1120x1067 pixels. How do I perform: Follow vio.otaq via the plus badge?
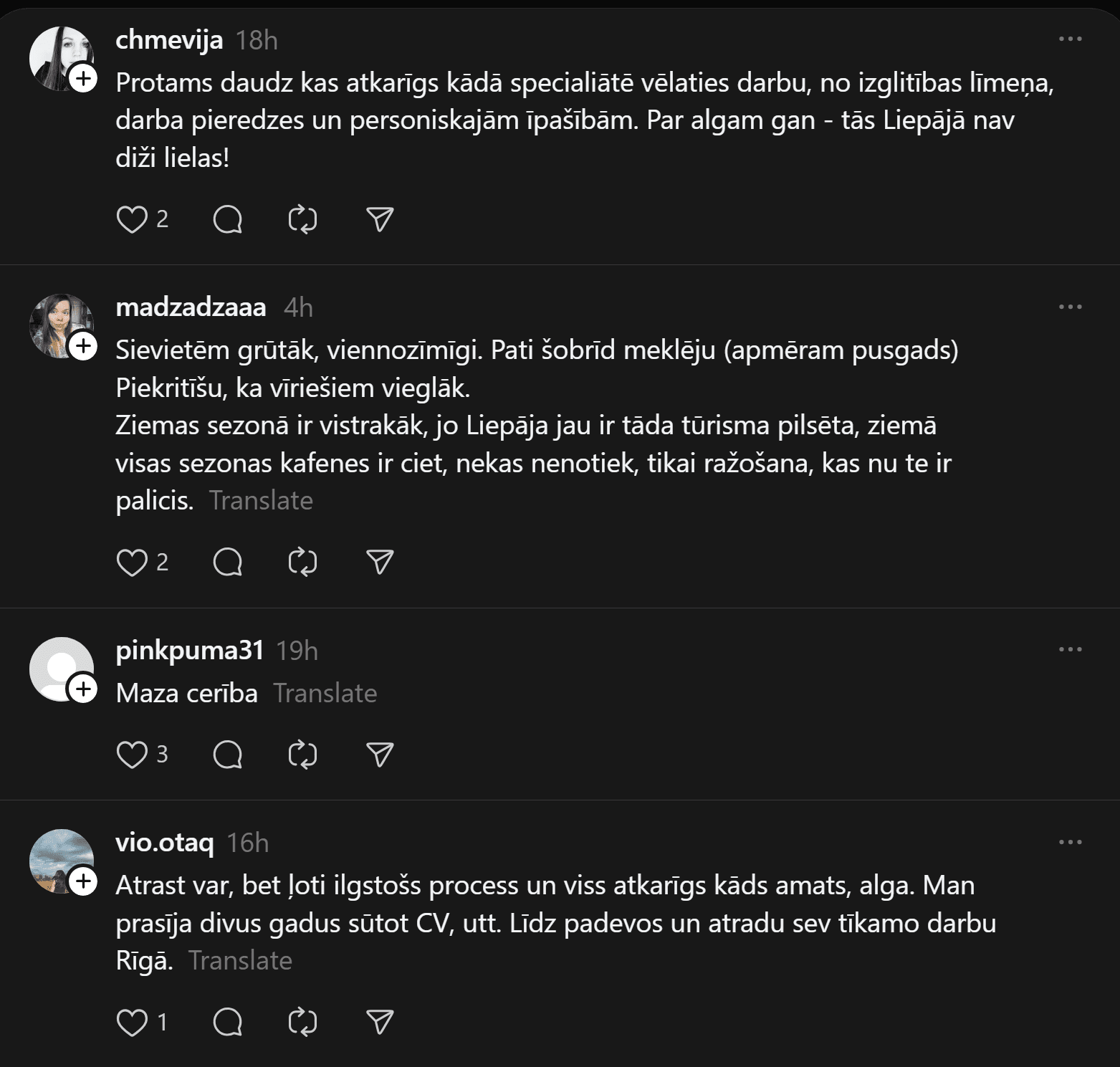(84, 881)
